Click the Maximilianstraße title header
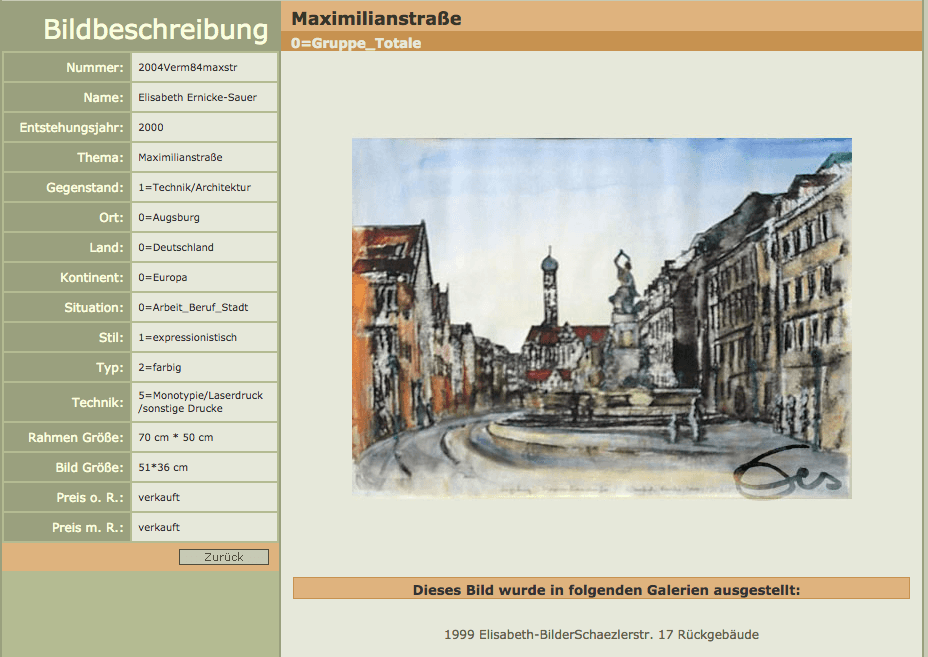The height and width of the screenshot is (657, 928). pos(376,18)
